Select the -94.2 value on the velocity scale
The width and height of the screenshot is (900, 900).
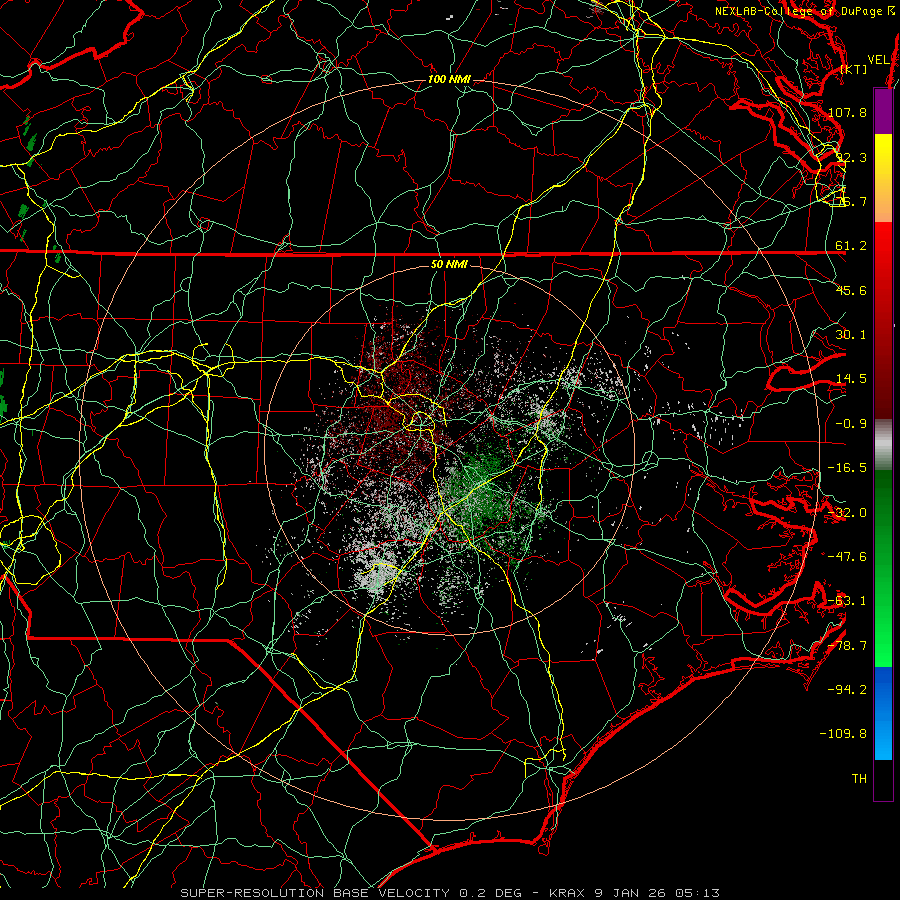click(x=847, y=690)
